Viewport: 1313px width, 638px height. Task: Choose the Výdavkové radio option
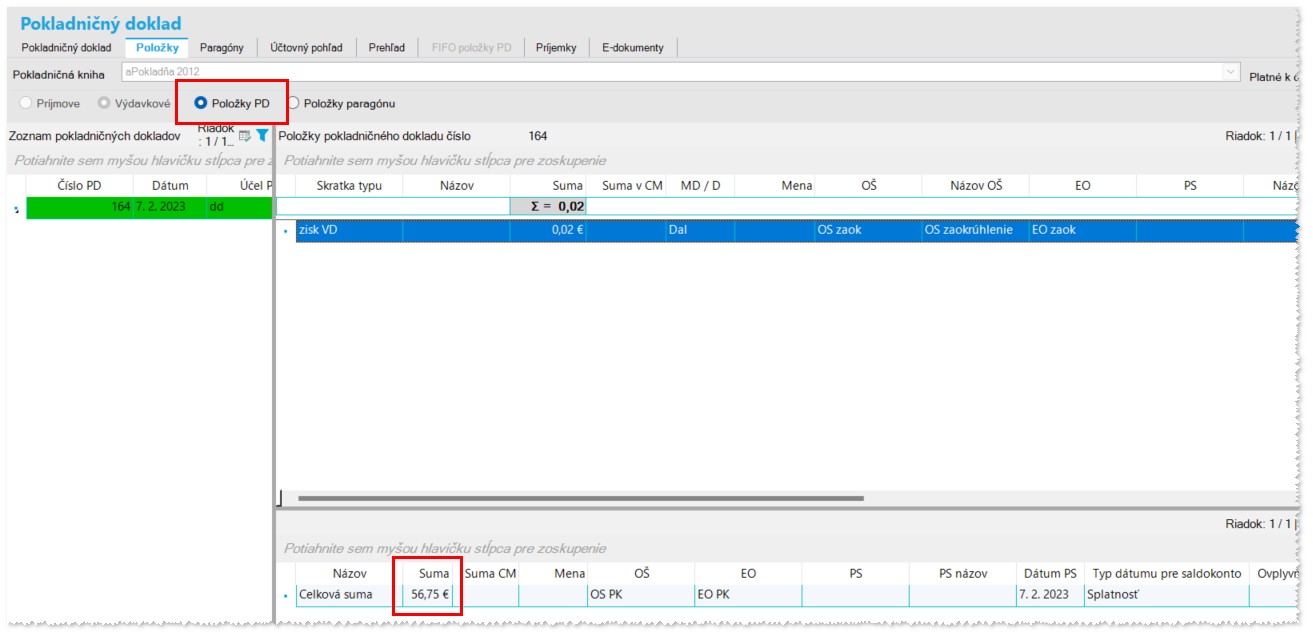[x=104, y=103]
